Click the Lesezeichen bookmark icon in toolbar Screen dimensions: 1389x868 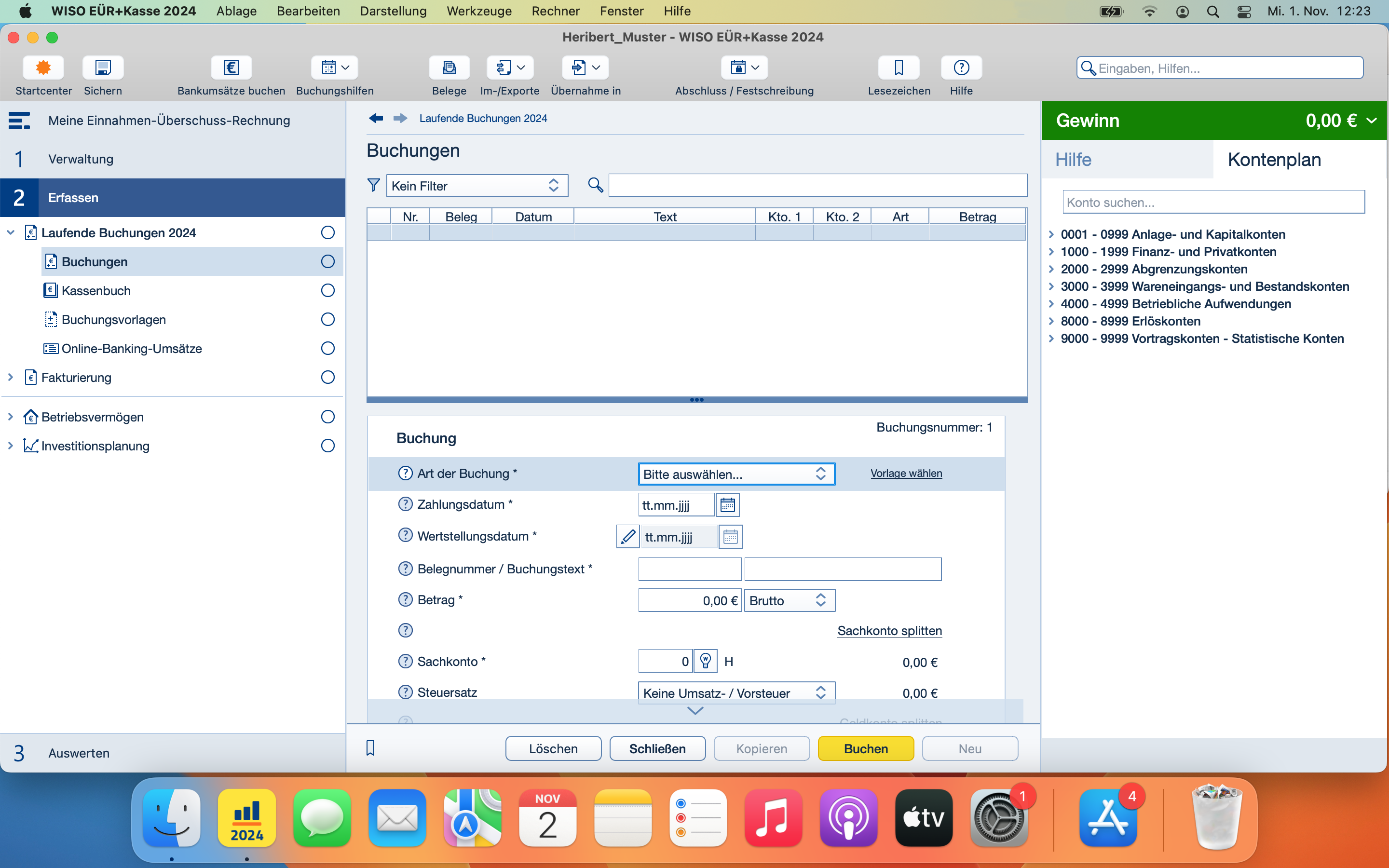899,68
